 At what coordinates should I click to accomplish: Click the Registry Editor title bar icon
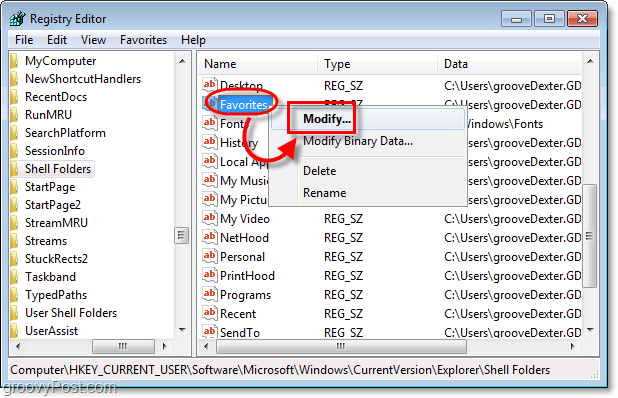(18, 19)
